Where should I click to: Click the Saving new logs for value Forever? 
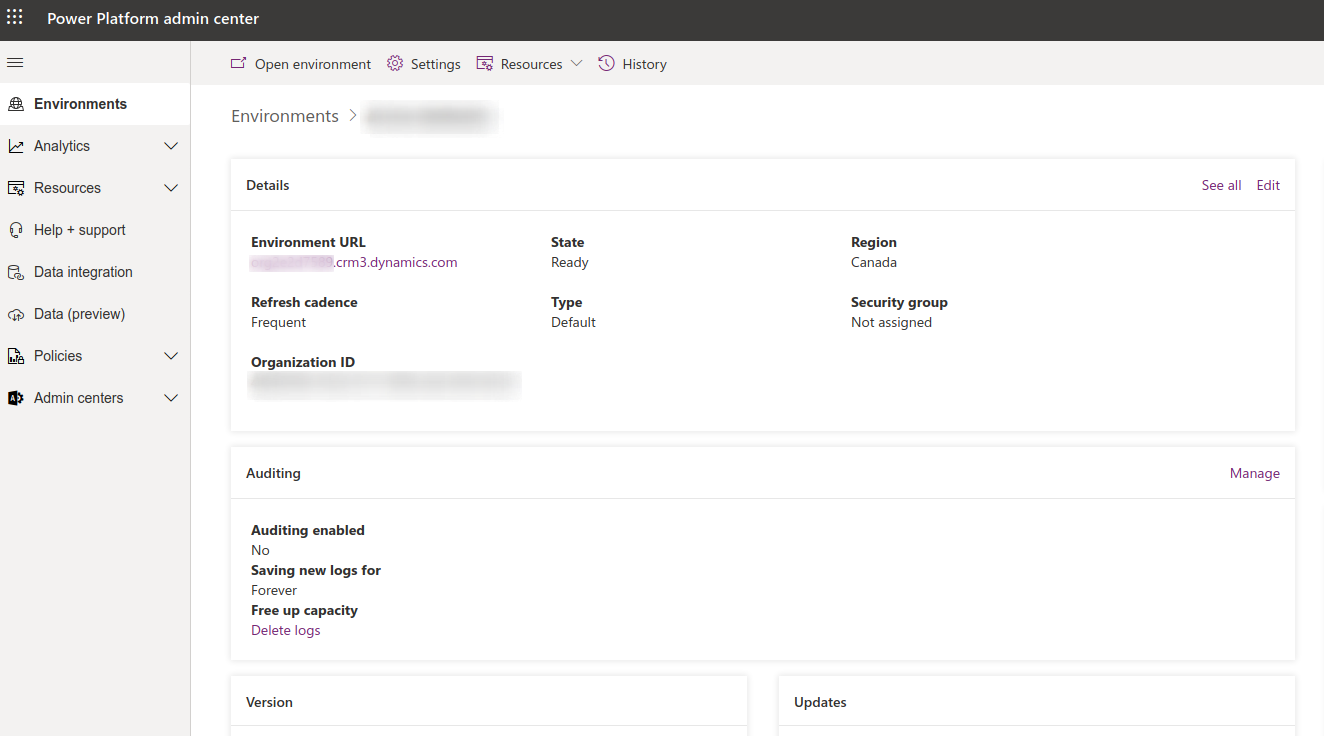[274, 590]
